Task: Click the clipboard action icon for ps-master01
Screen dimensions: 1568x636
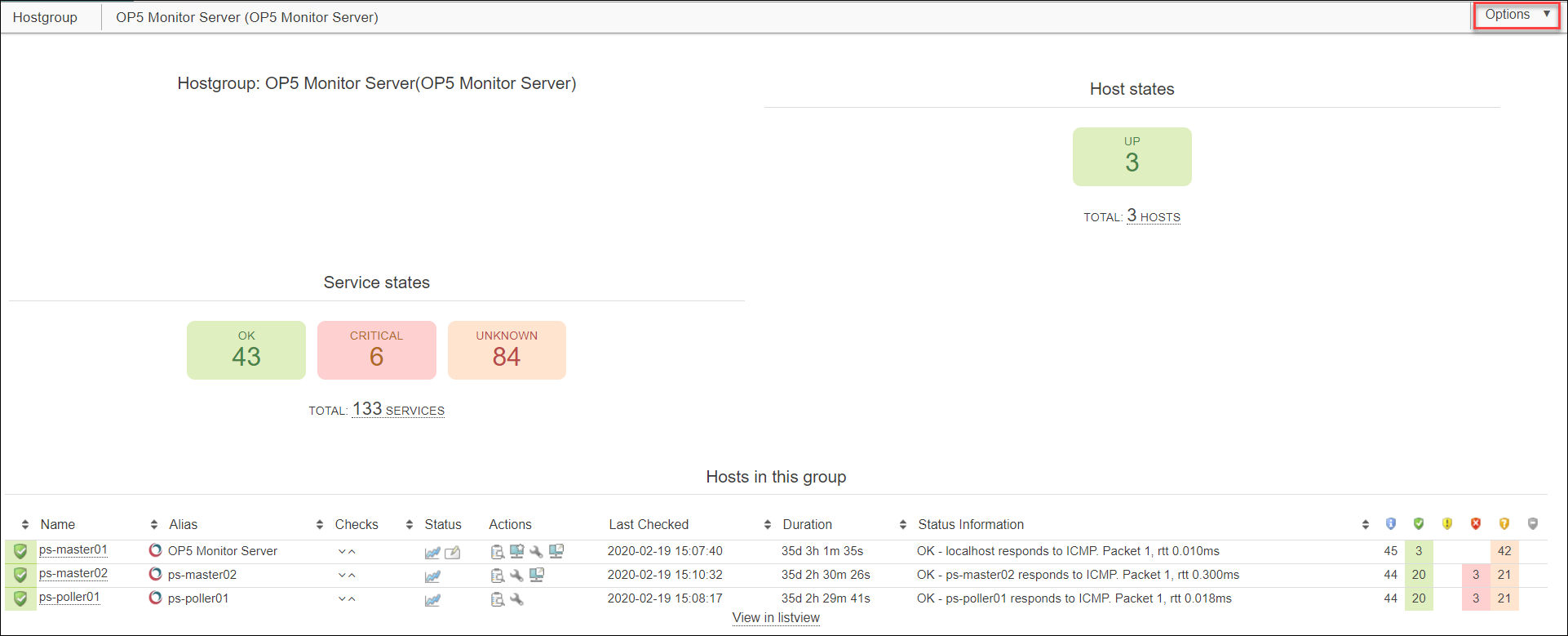Action: [x=497, y=552]
